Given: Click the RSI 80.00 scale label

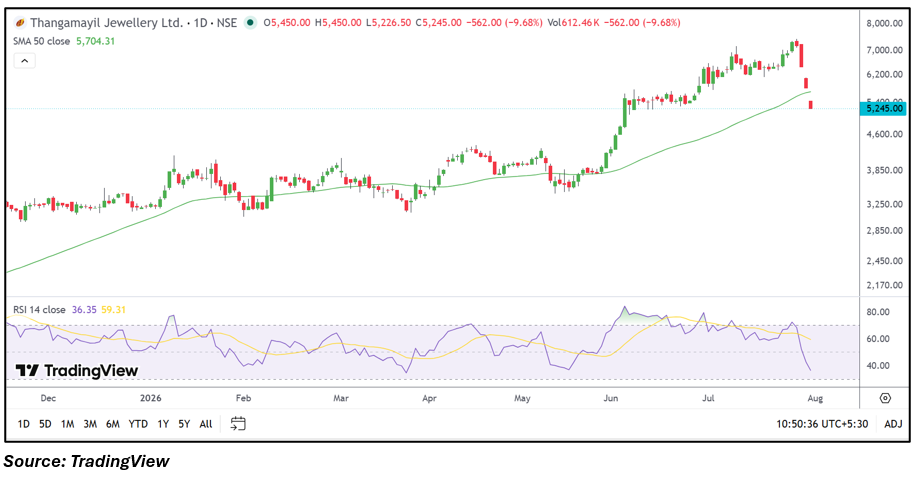Looking at the screenshot, I should click(878, 312).
